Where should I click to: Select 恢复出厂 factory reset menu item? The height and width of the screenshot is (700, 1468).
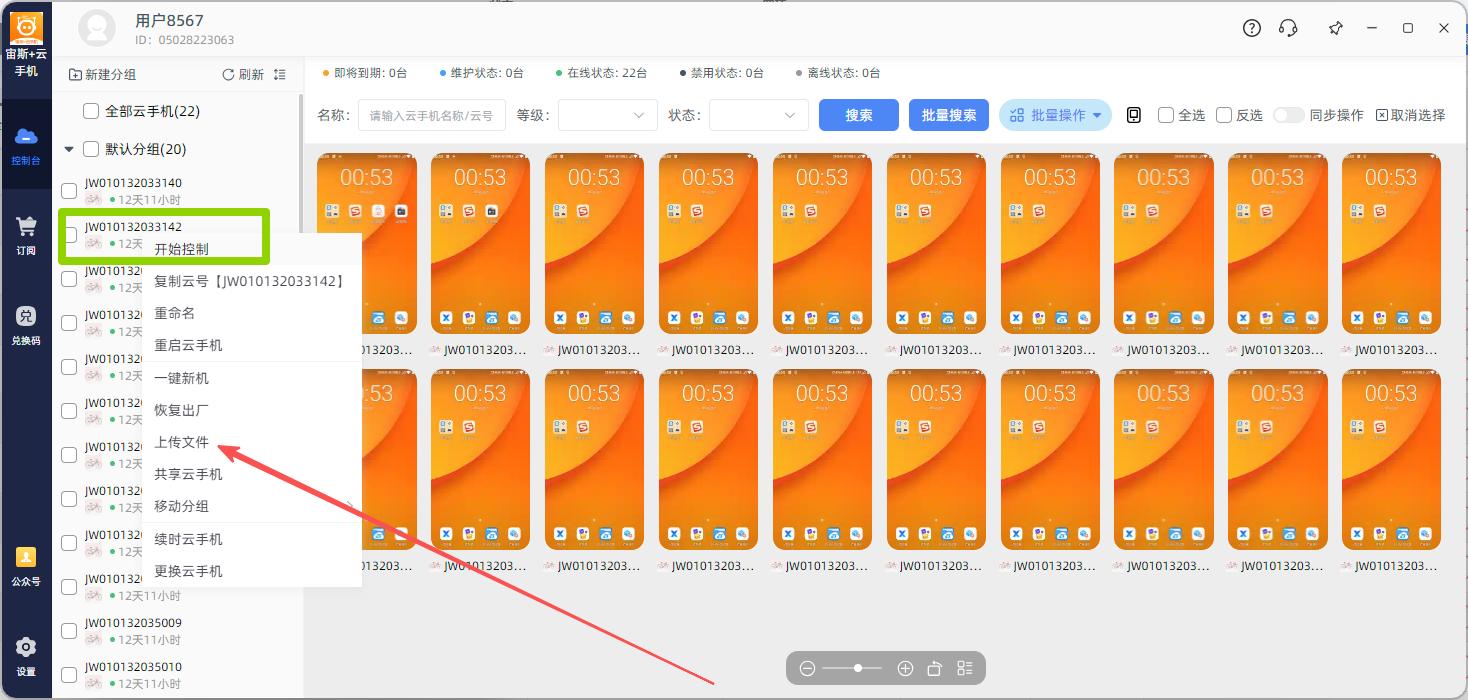click(252, 410)
